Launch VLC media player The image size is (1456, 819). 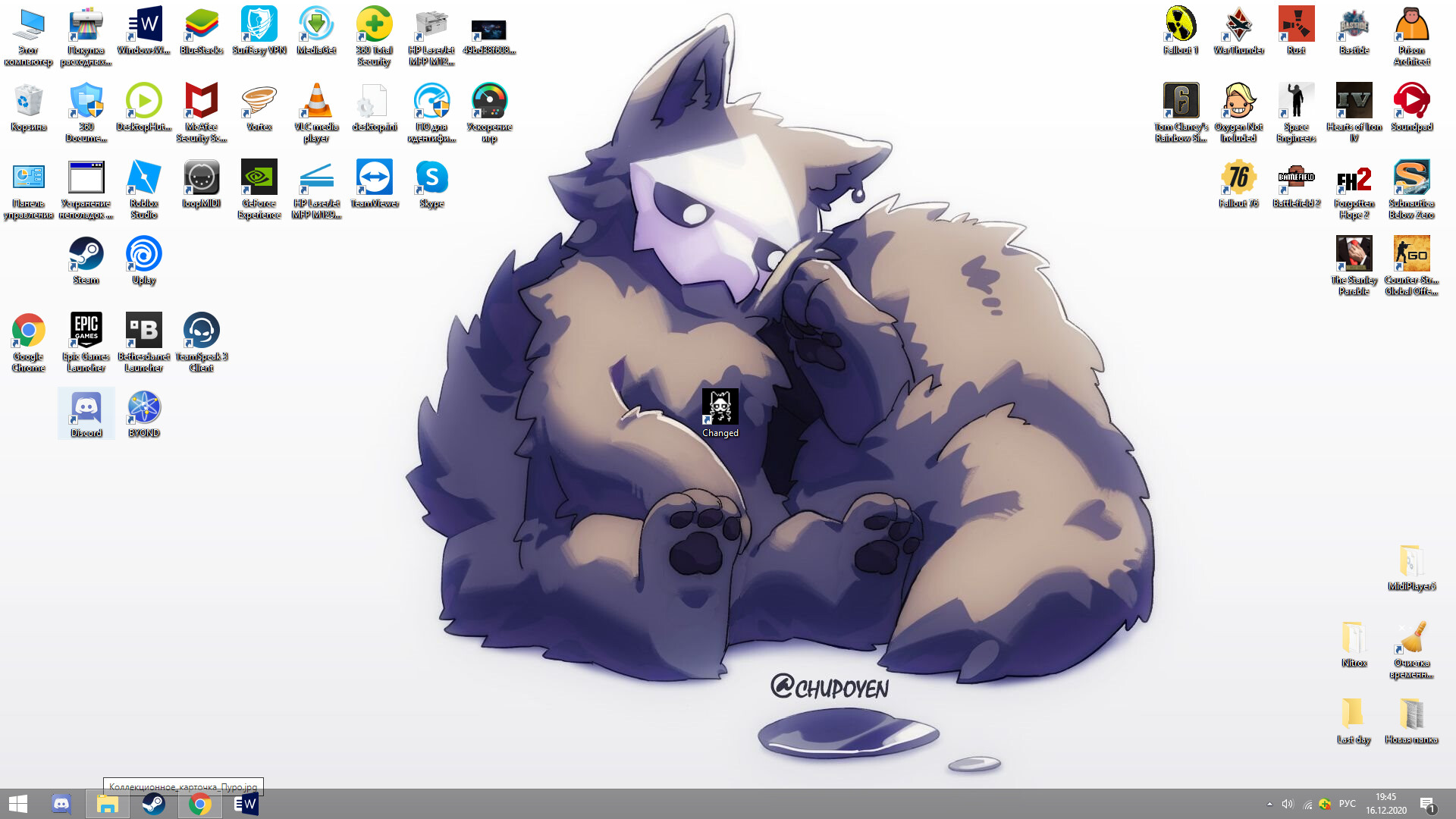pyautogui.click(x=316, y=112)
